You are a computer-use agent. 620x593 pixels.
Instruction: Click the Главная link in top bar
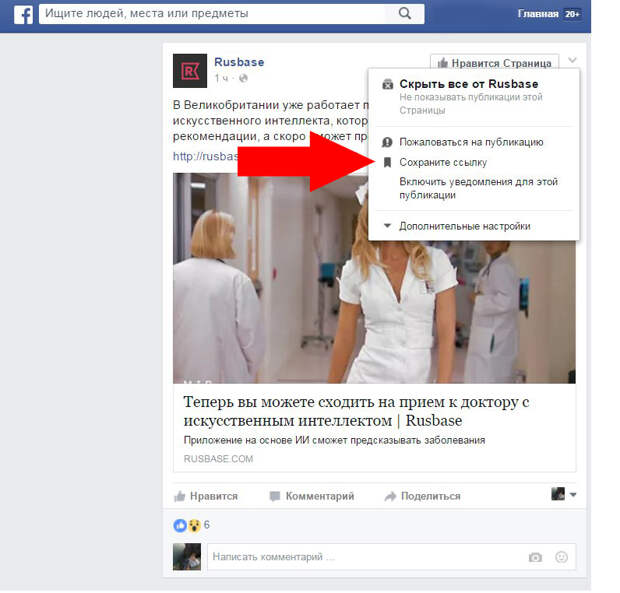(x=537, y=14)
